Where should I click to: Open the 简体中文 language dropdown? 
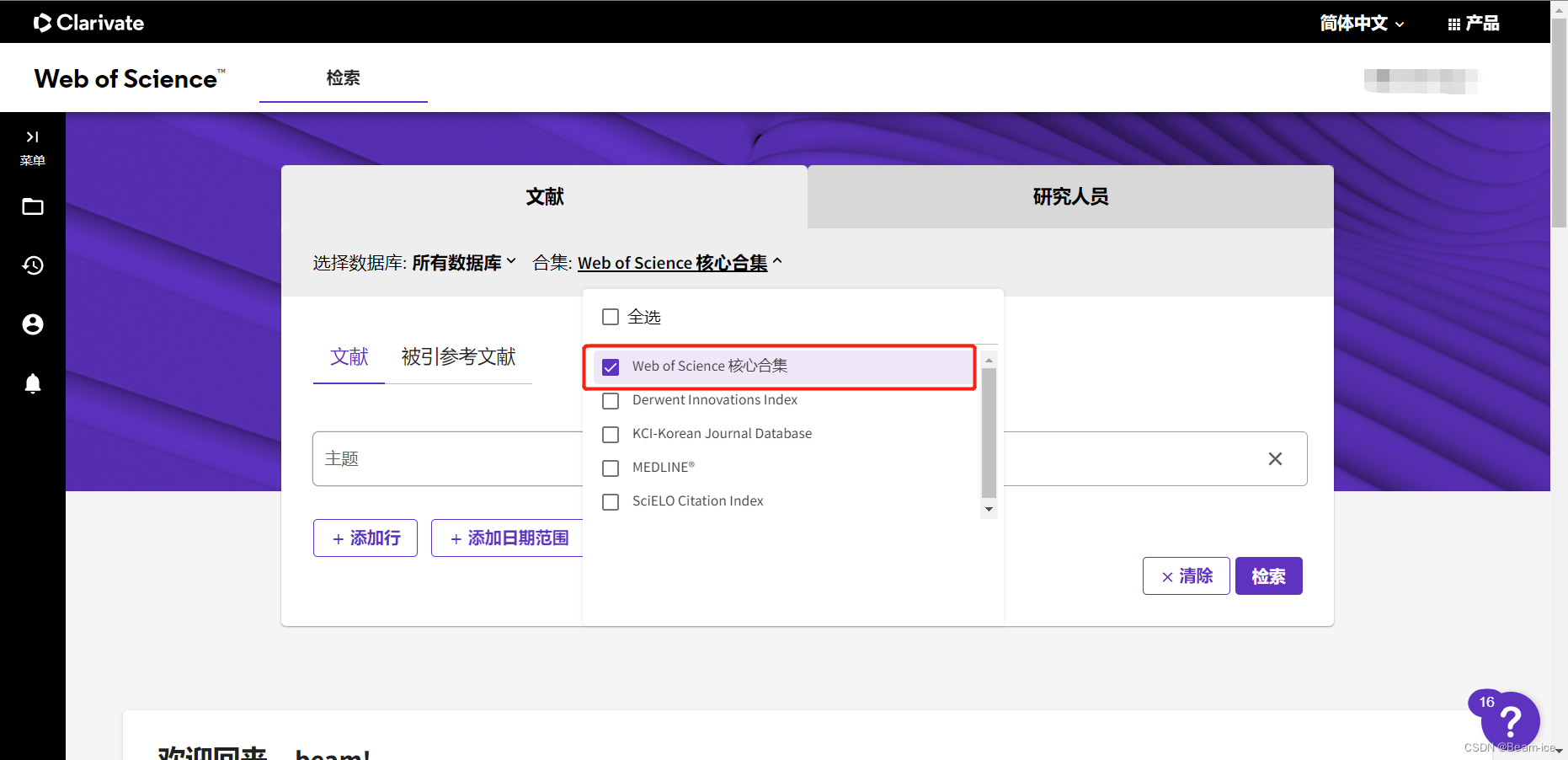[1362, 24]
